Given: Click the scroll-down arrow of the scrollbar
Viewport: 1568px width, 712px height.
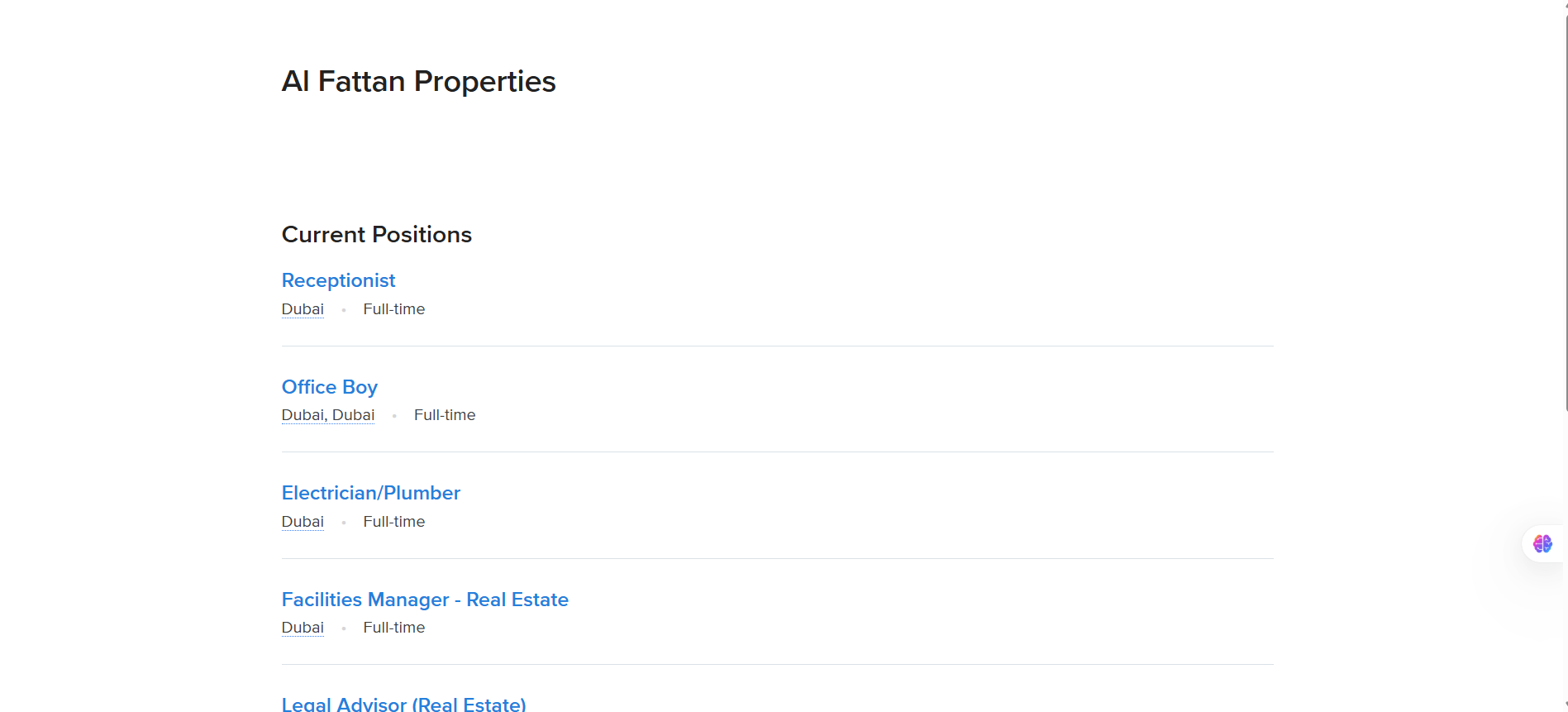Looking at the screenshot, I should [1566, 707].
